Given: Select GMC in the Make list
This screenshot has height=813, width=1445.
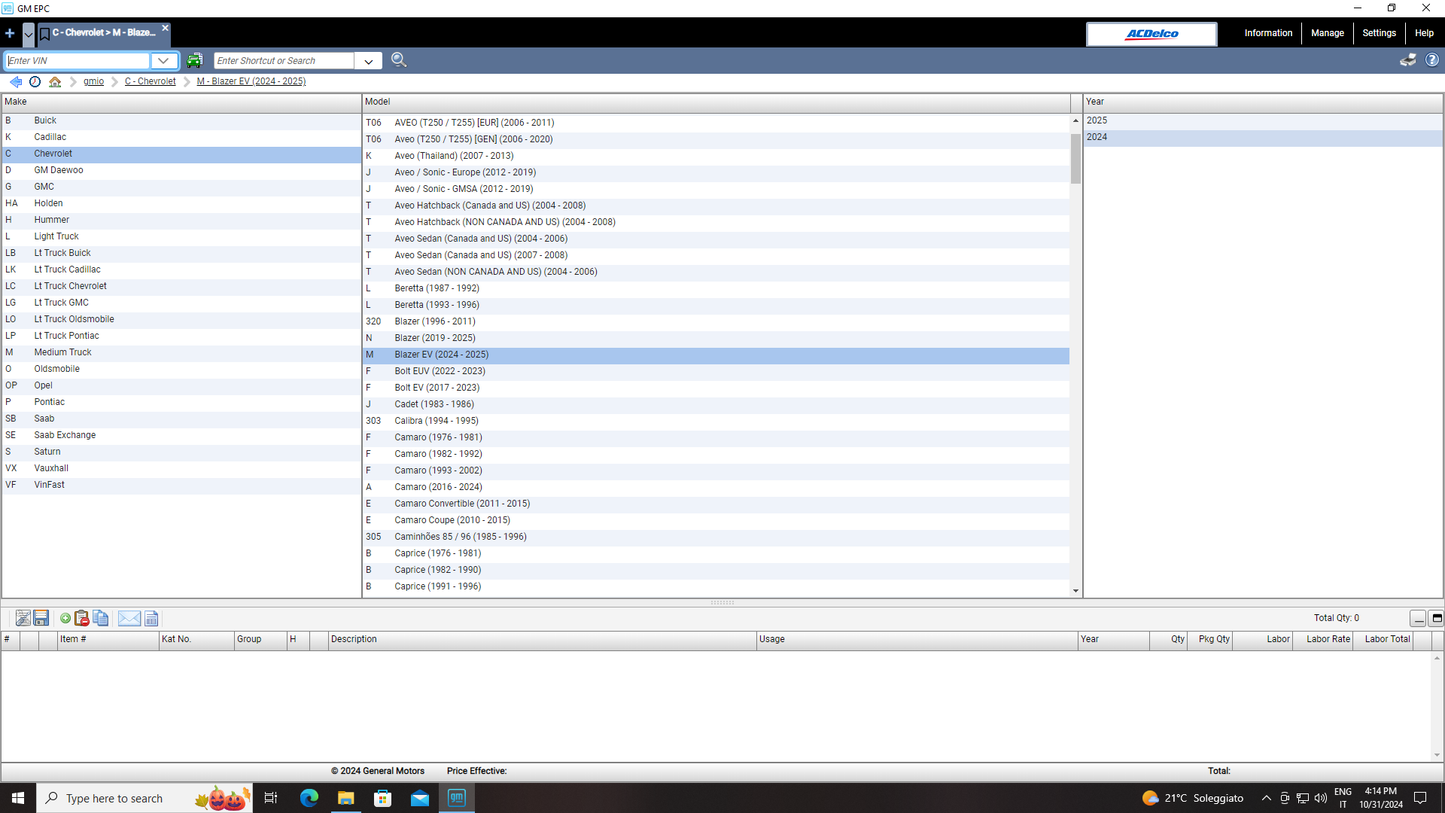Looking at the screenshot, I should coord(181,187).
